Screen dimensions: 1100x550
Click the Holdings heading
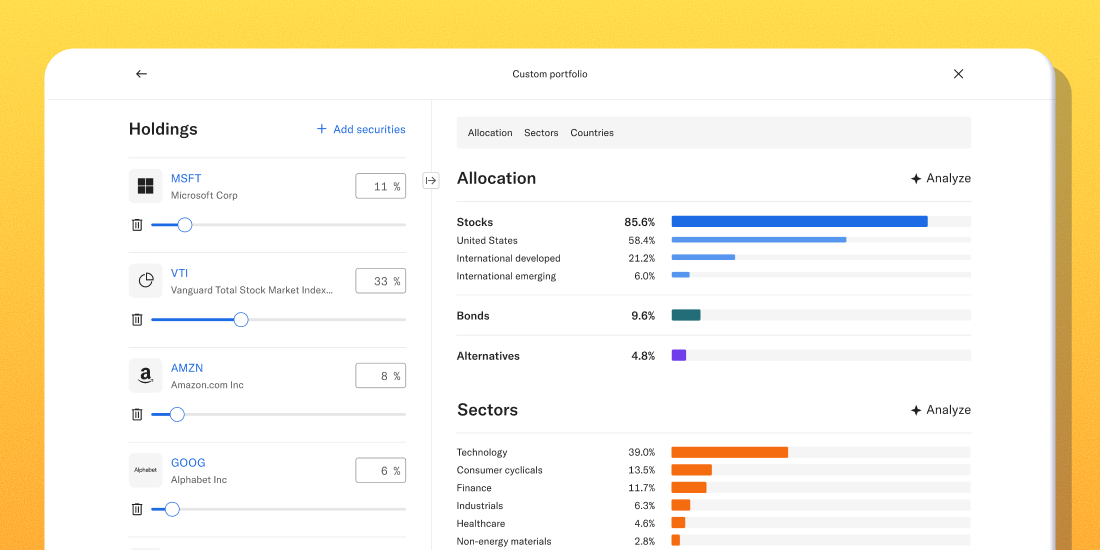tap(163, 129)
